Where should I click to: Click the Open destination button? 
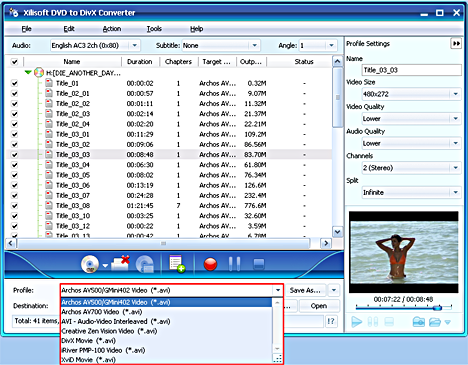coord(319,306)
